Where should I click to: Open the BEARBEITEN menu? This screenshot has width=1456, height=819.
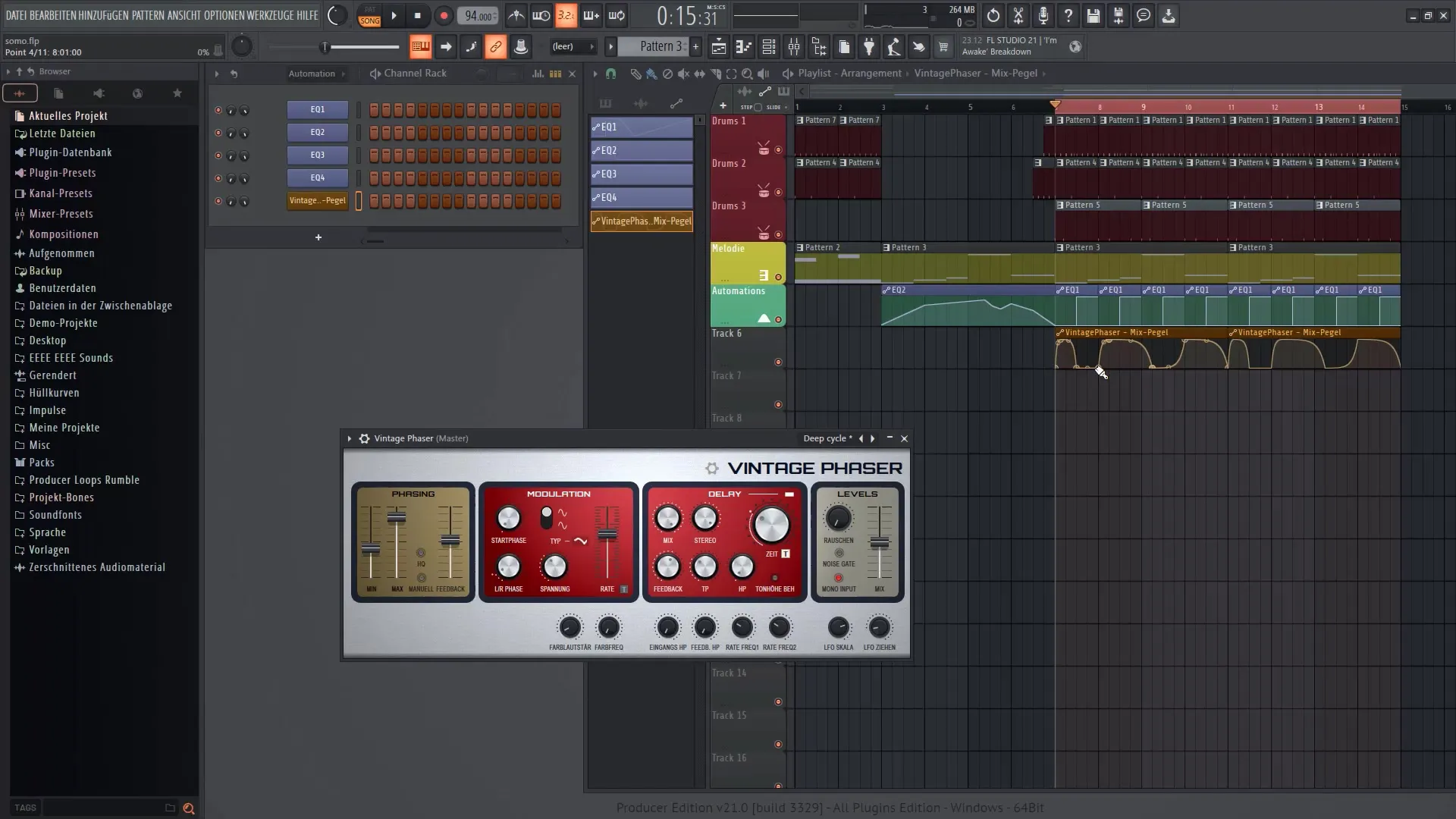tap(52, 15)
